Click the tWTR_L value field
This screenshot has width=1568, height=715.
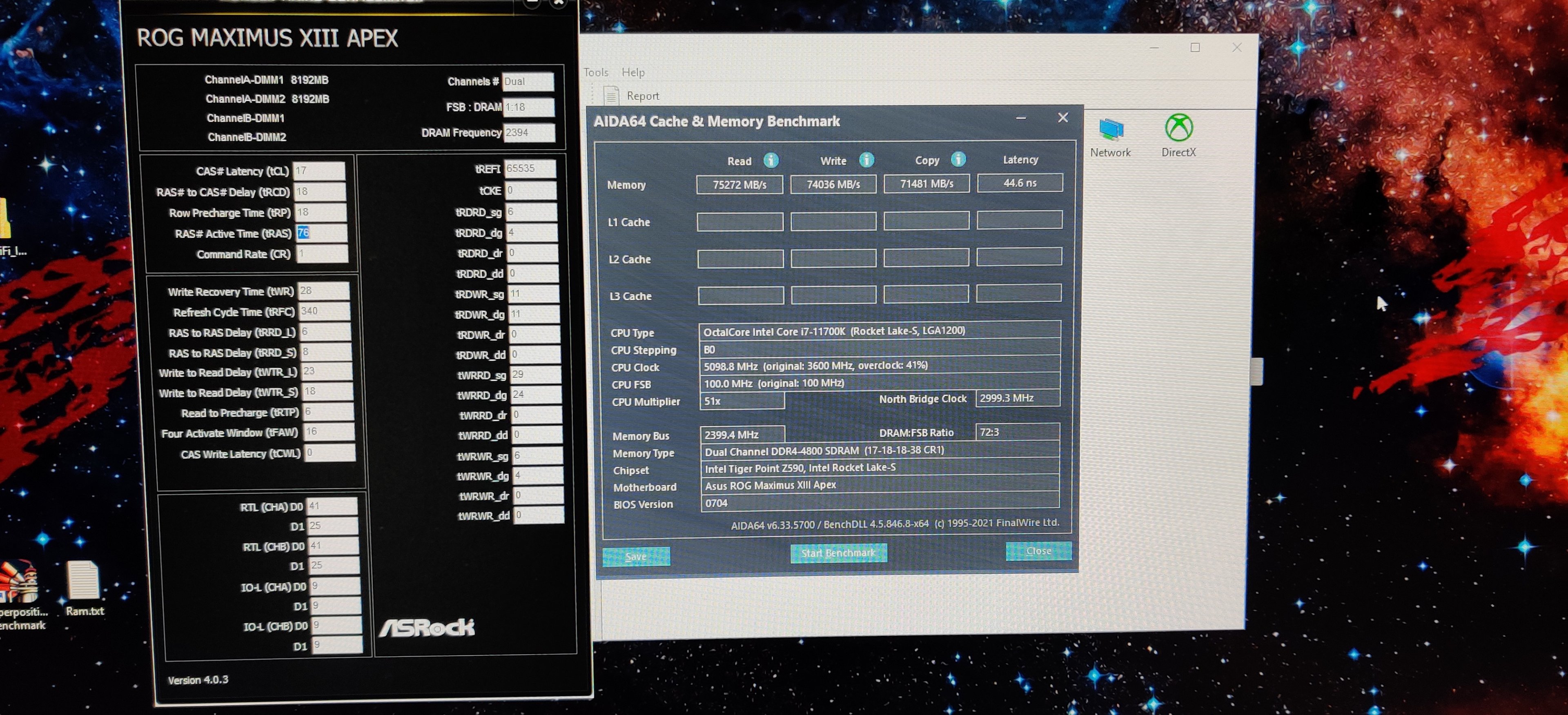point(327,371)
